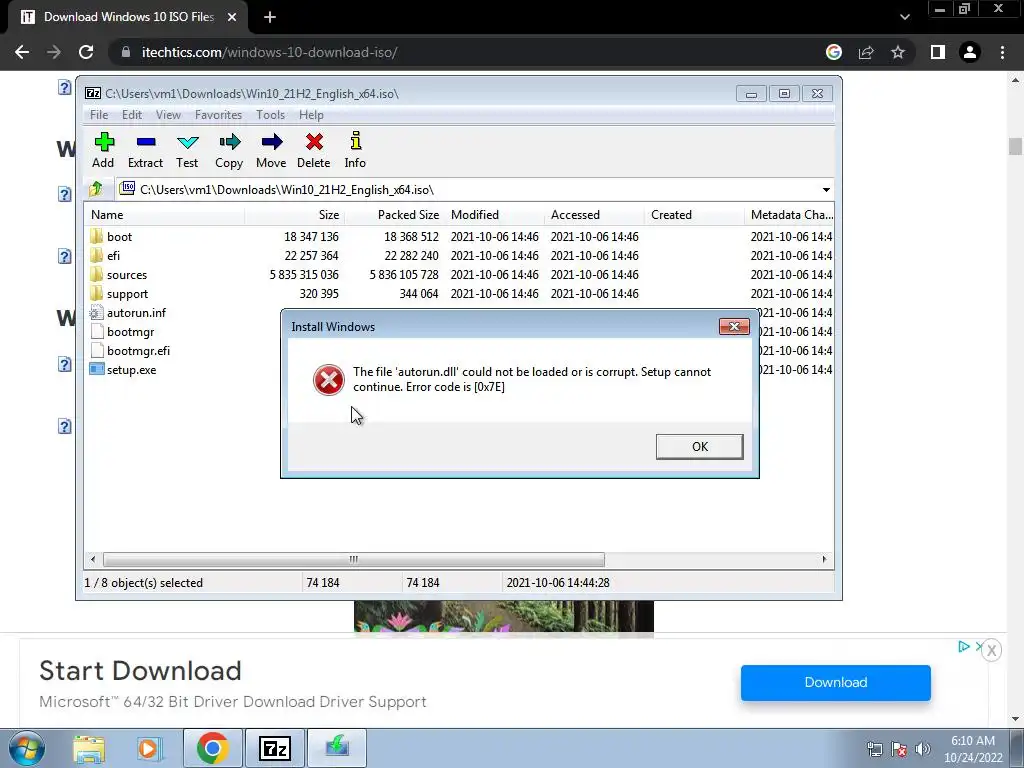The width and height of the screenshot is (1024, 768).
Task: Toggle Chrome side panel icon
Action: point(938,52)
